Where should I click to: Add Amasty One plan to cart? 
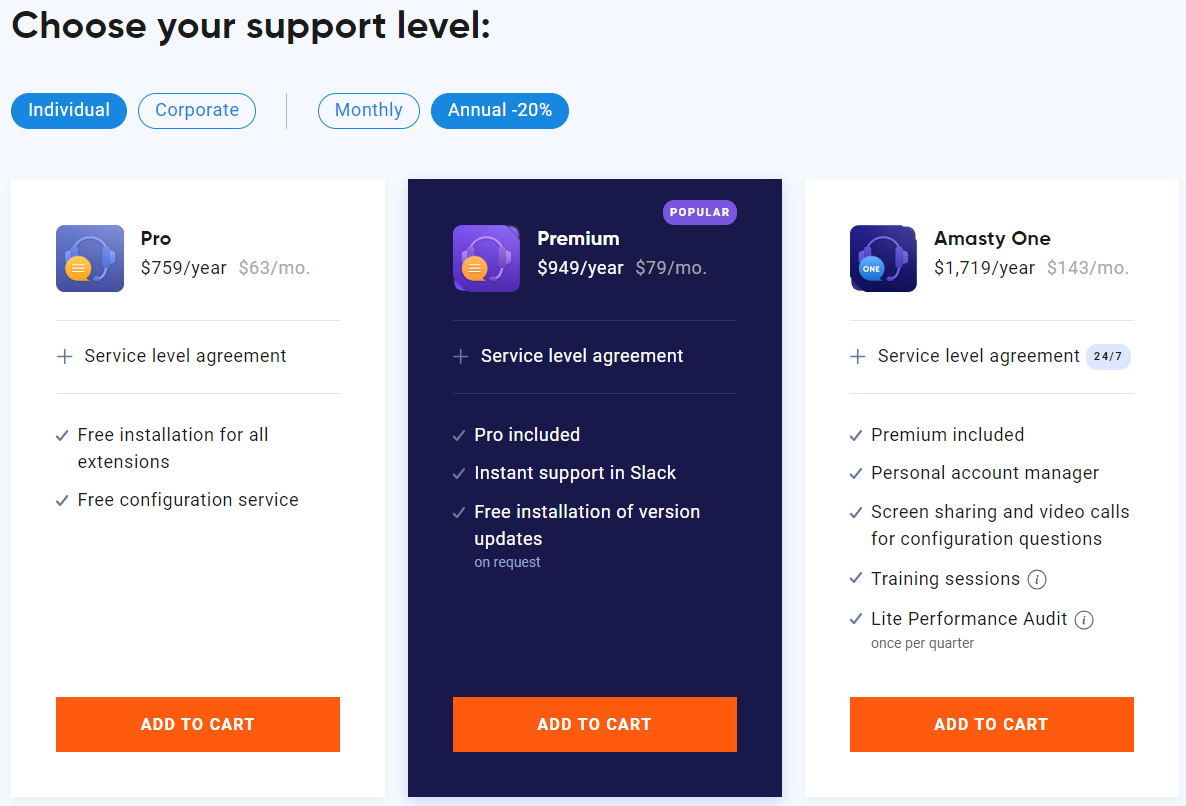(x=992, y=724)
